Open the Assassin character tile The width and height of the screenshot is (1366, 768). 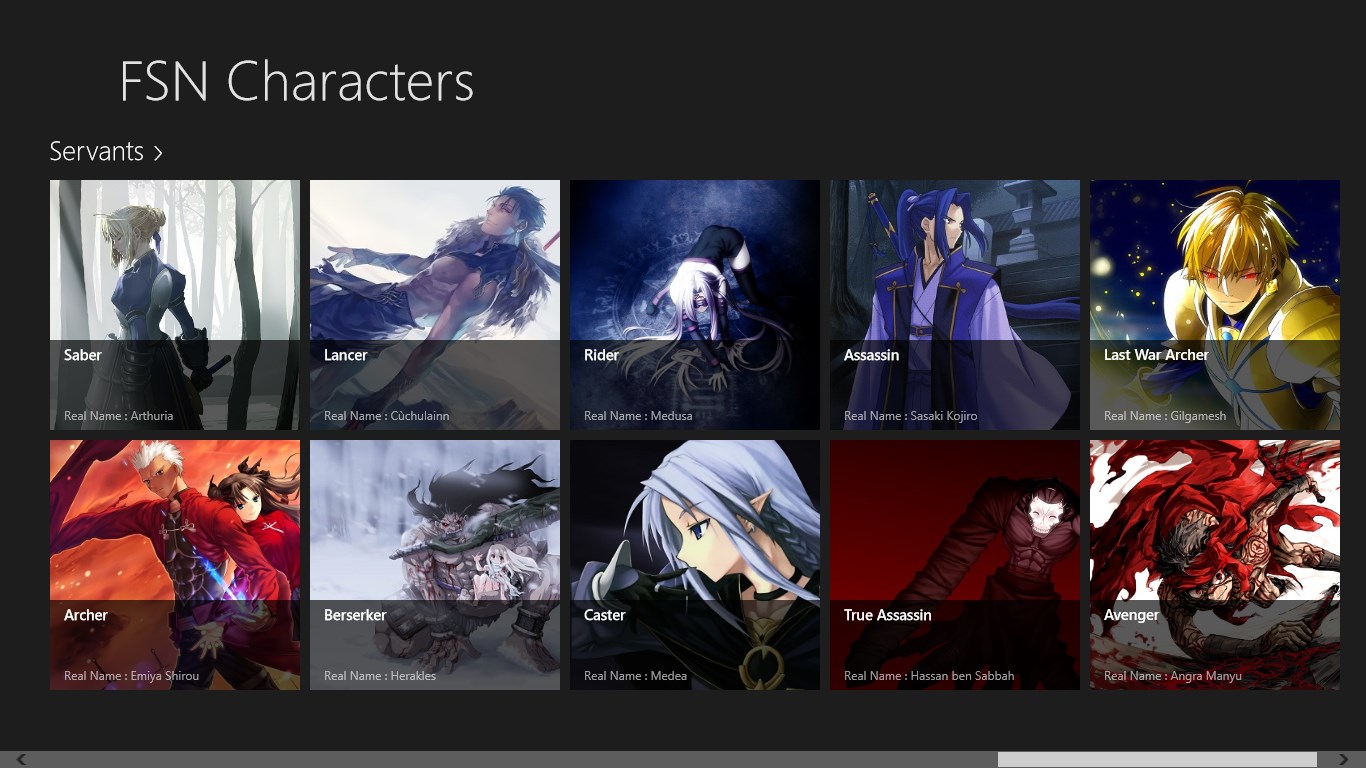(x=955, y=305)
